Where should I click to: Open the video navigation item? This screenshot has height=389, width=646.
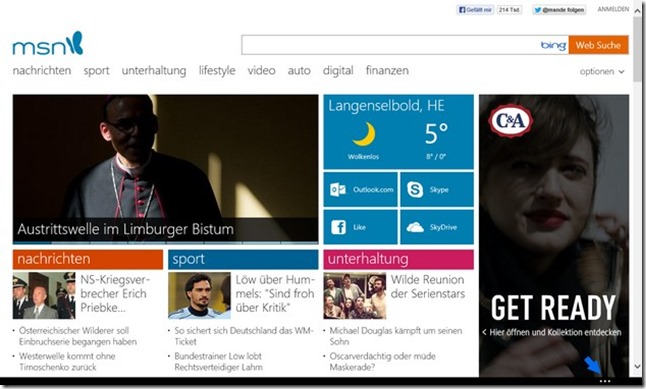point(261,70)
